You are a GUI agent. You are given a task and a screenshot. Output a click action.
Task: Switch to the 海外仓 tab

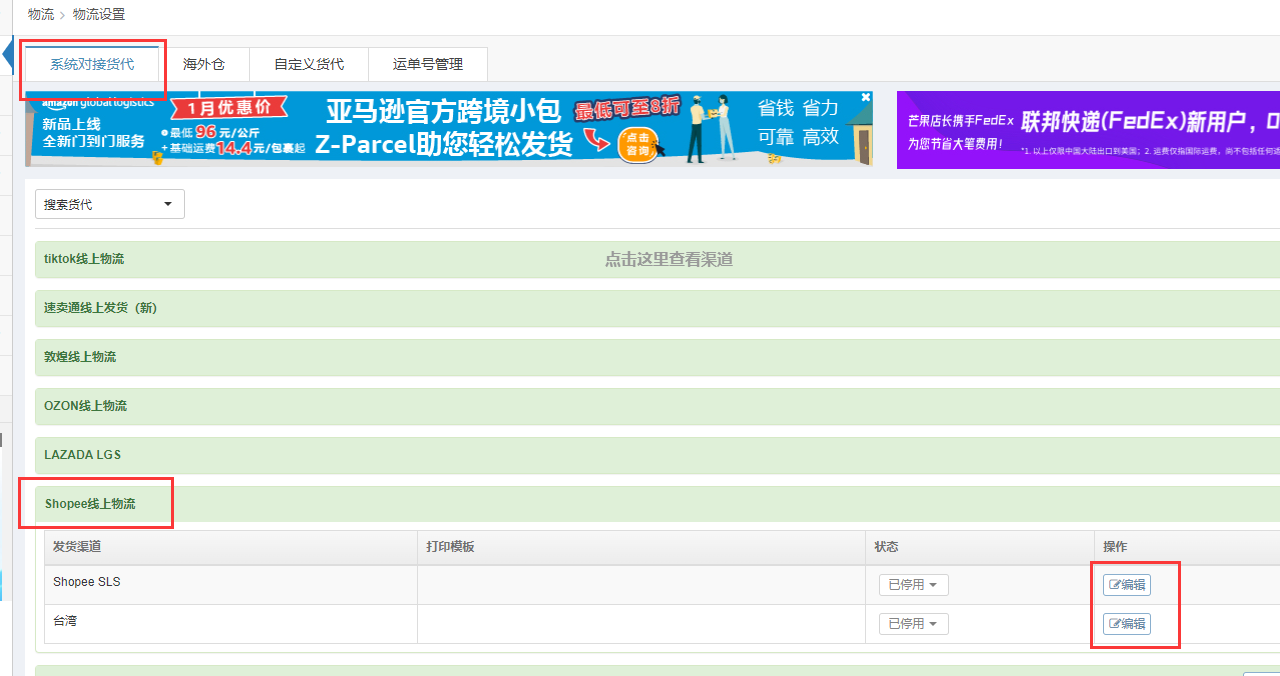pyautogui.click(x=204, y=64)
